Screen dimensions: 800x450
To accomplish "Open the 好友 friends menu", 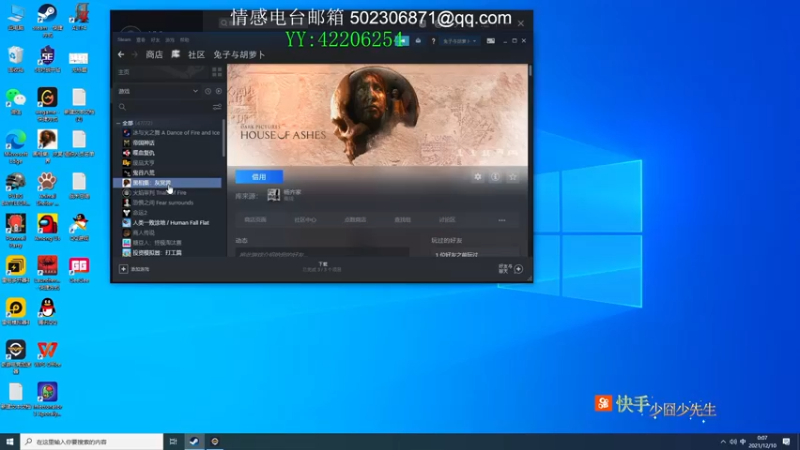I will 155,40.
